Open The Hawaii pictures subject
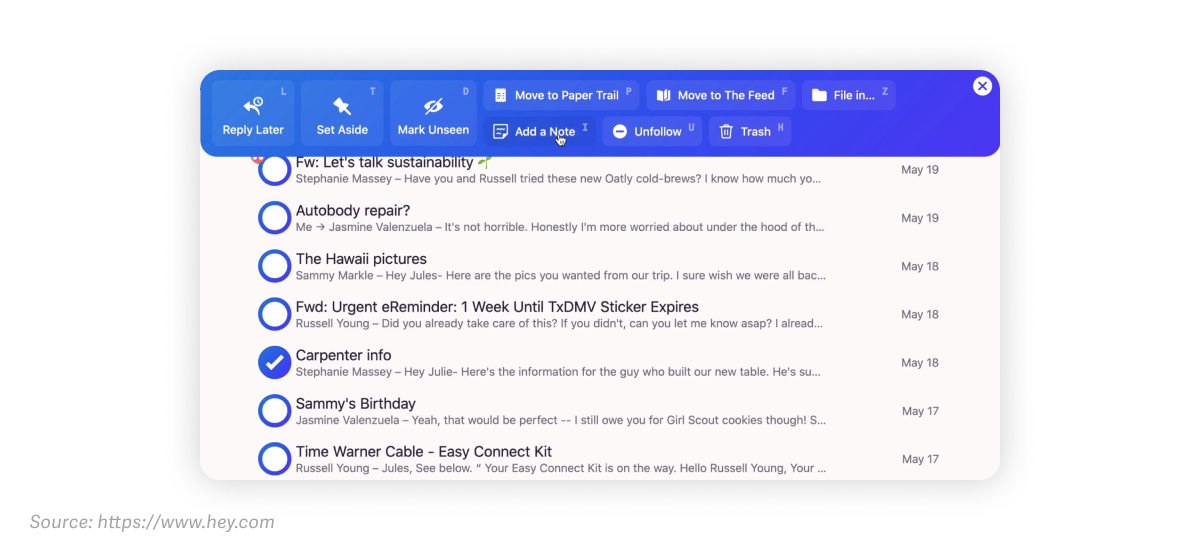Viewport: 1200px width, 560px height. tap(361, 258)
